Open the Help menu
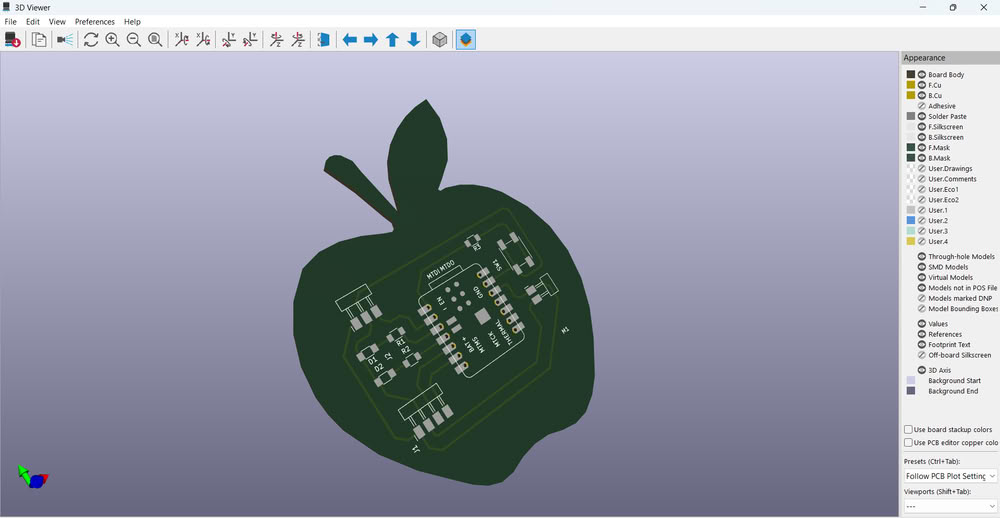The image size is (1000, 518). (x=132, y=21)
